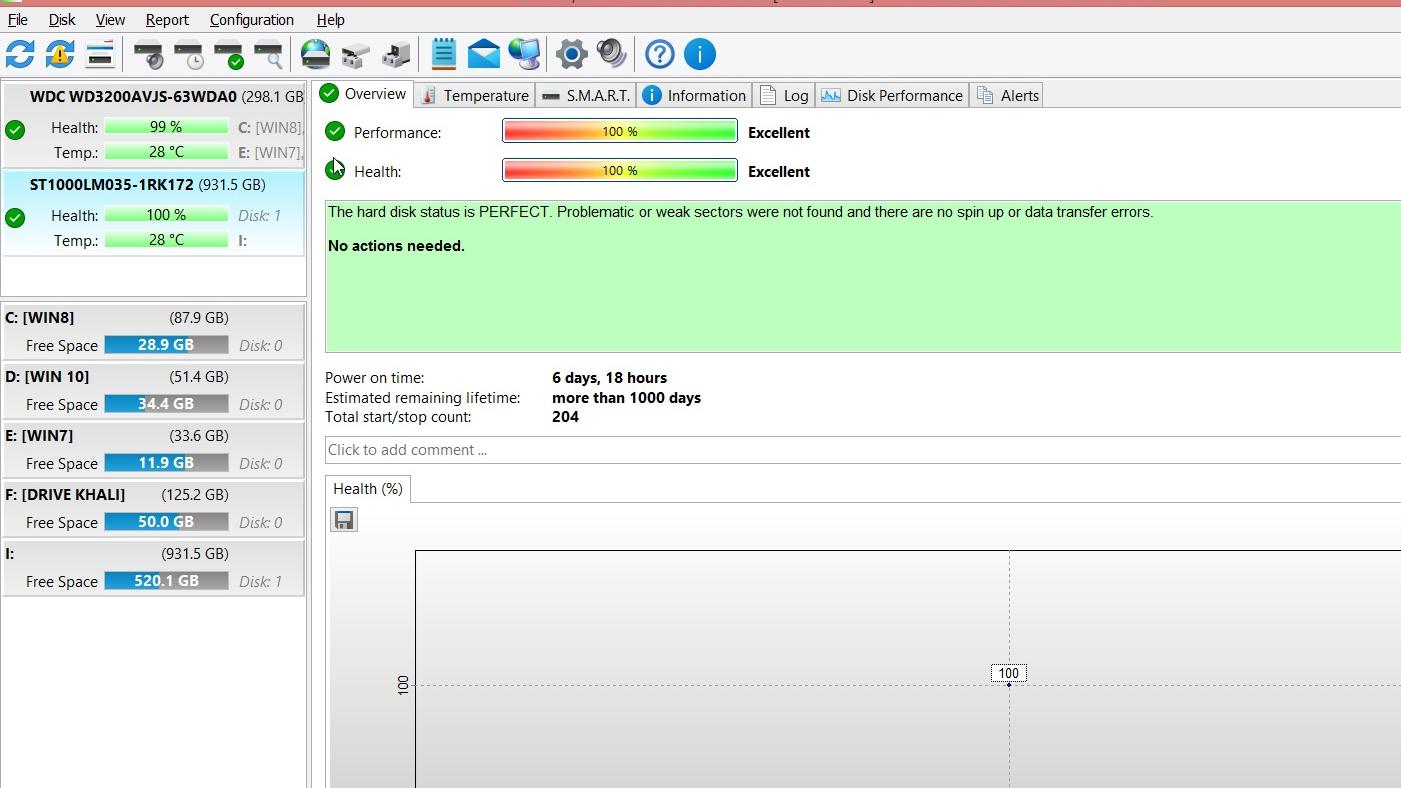Image resolution: width=1401 pixels, height=788 pixels.
Task: Open the Disk menu
Action: (62, 20)
